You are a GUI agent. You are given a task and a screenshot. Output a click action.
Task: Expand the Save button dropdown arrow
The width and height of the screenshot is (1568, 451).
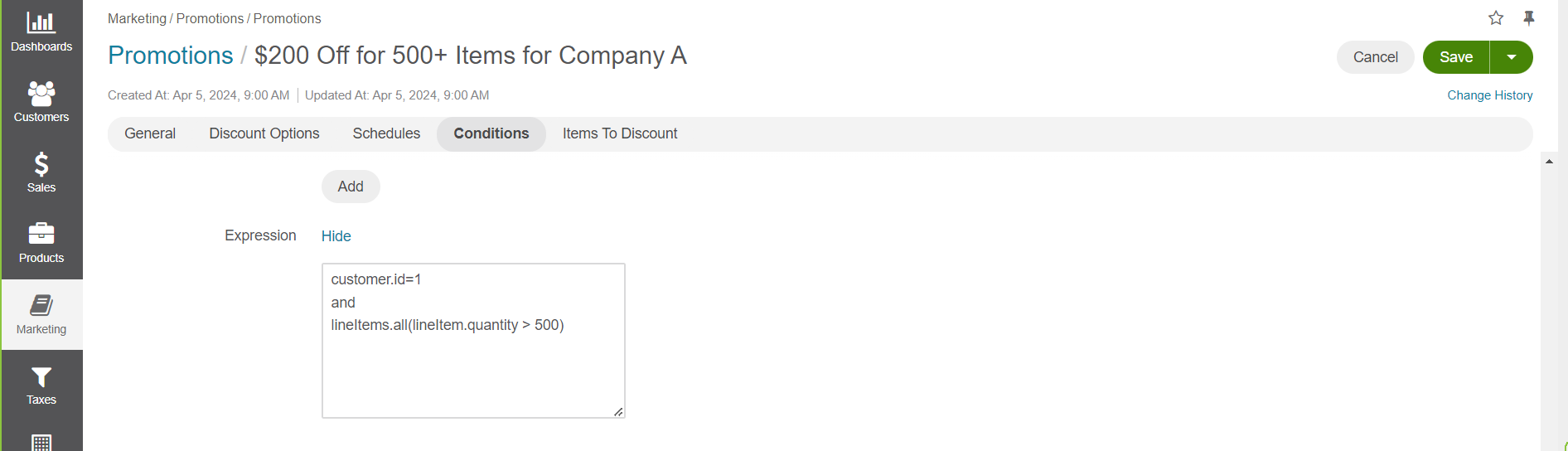1512,57
